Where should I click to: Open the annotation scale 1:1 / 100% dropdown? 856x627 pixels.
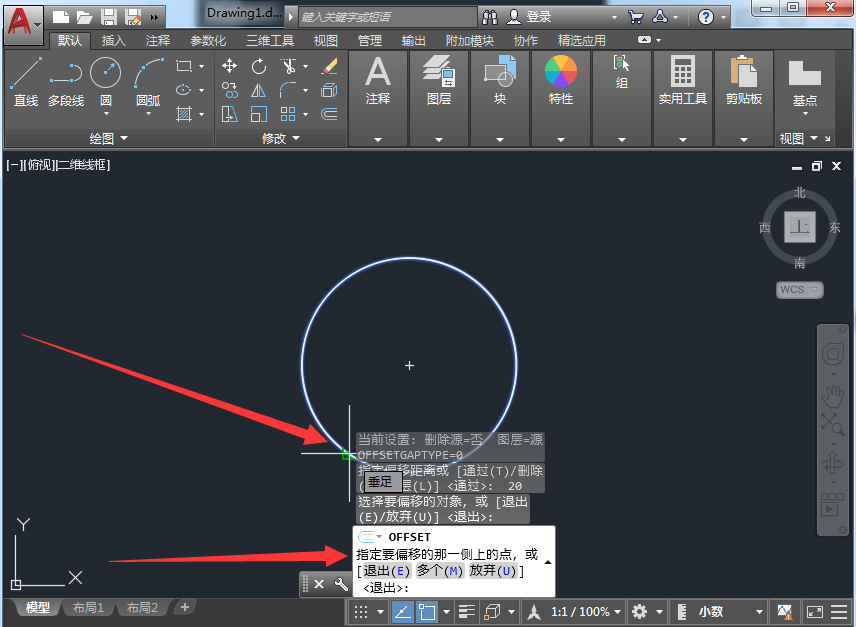(586, 612)
